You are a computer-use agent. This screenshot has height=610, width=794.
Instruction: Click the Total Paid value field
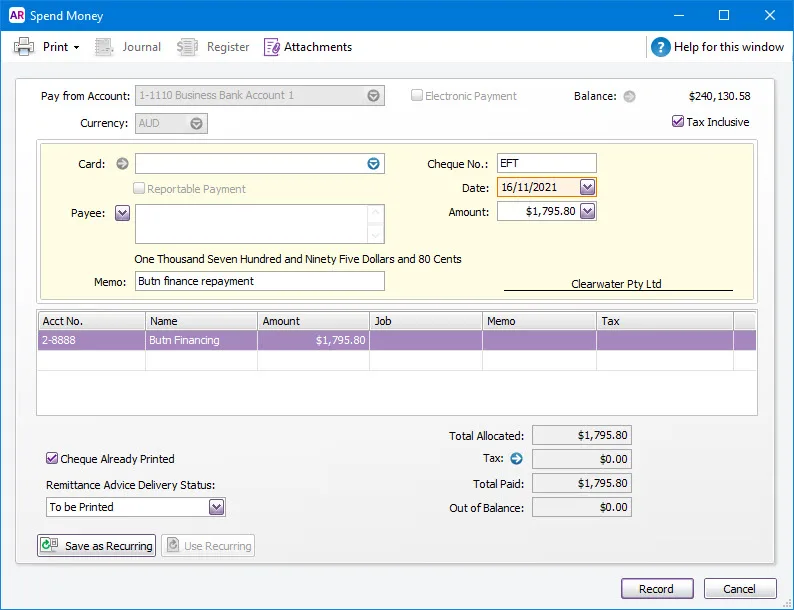582,483
